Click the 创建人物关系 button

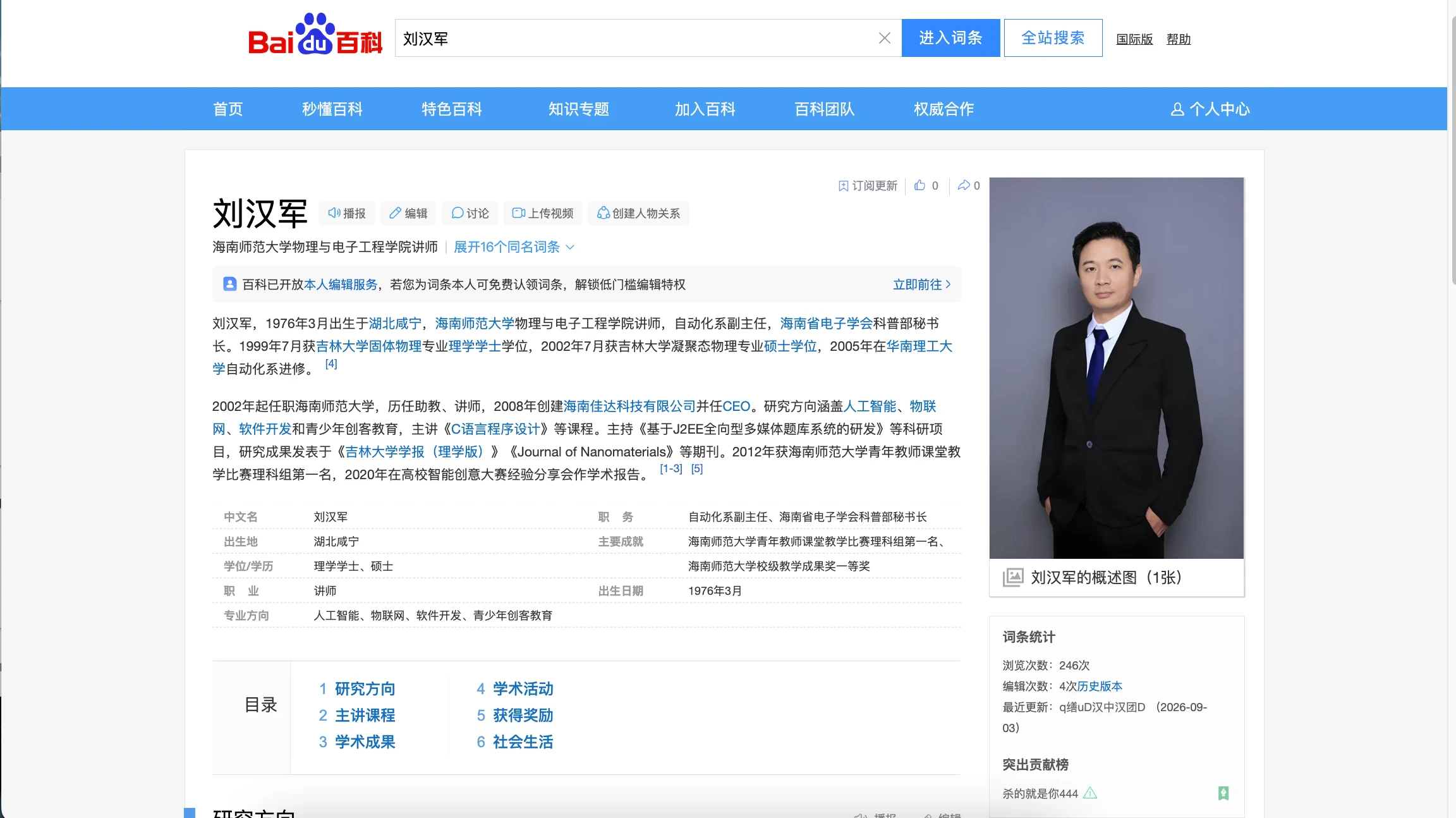coord(638,214)
